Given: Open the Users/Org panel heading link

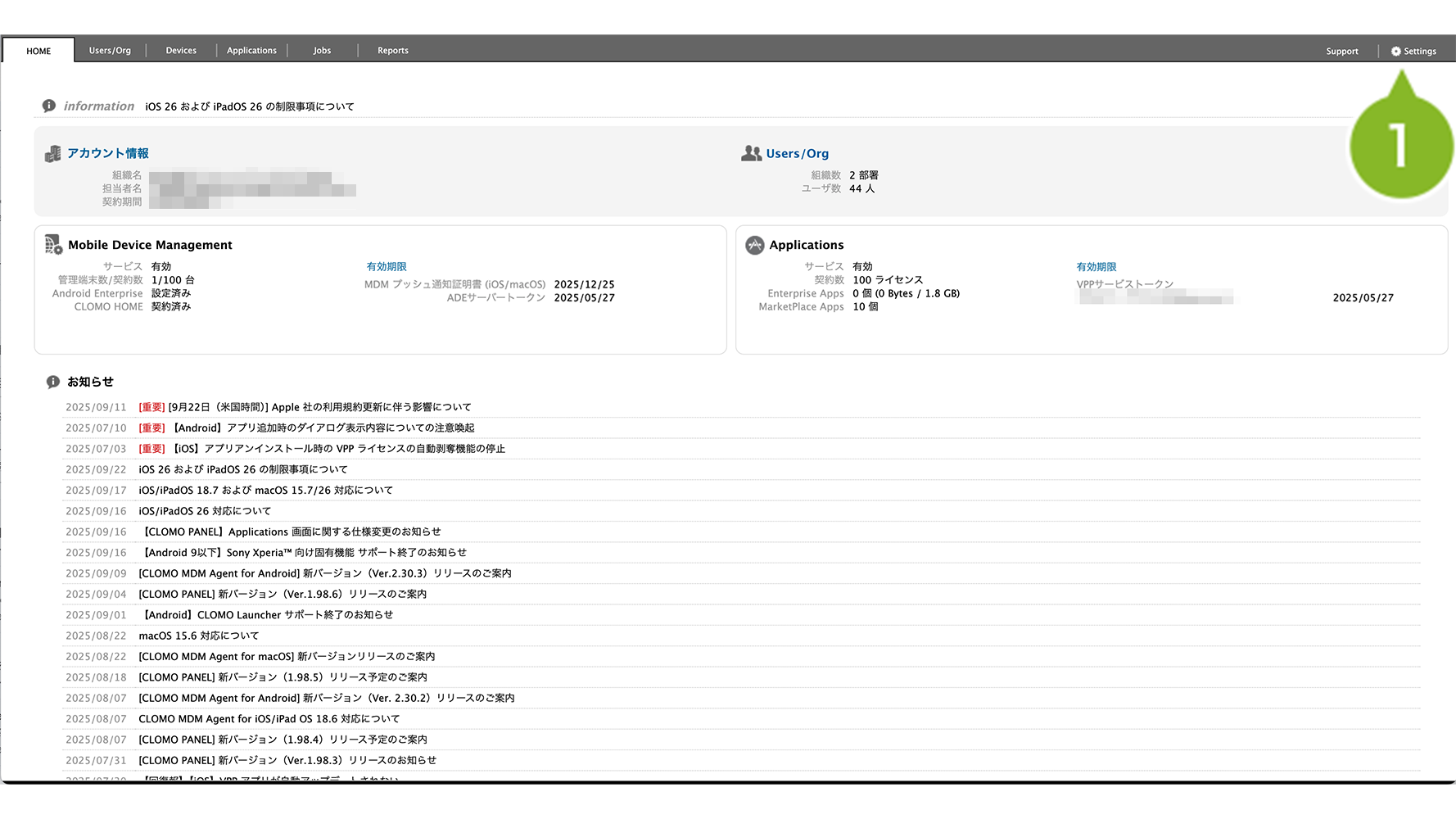Looking at the screenshot, I should pyautogui.click(x=797, y=154).
